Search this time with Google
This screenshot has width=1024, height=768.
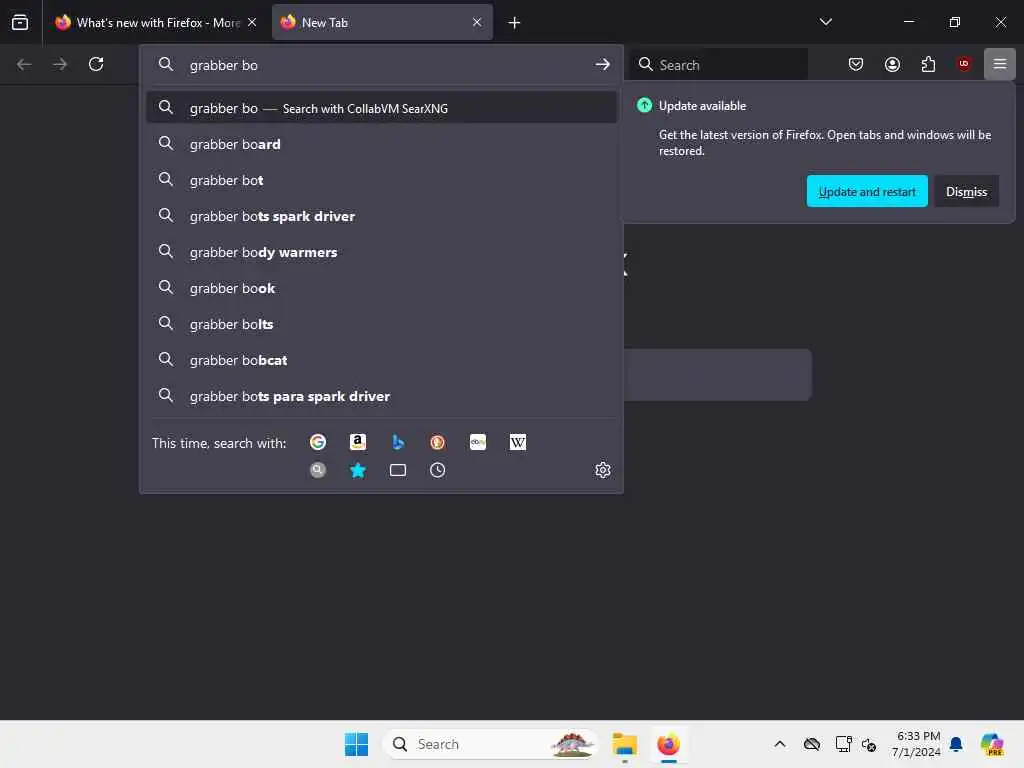click(317, 442)
